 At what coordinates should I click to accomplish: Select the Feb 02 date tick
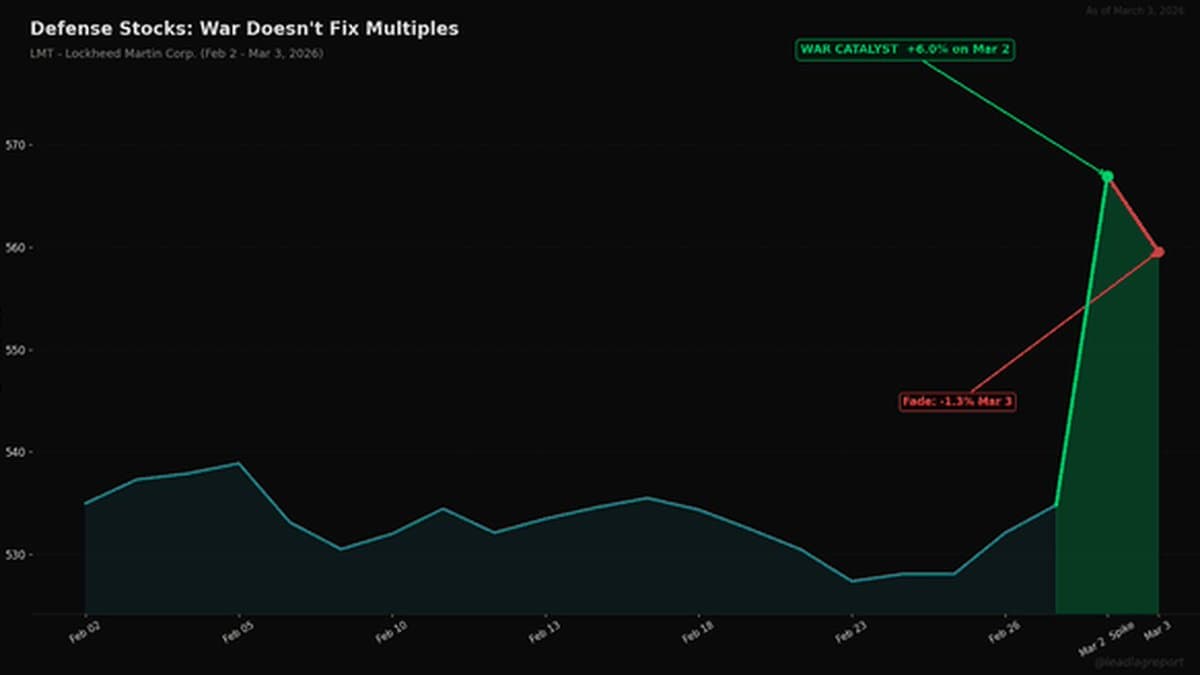point(82,632)
